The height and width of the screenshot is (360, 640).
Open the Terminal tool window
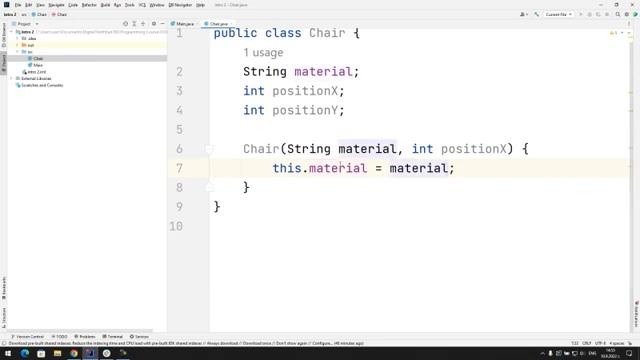113,337
